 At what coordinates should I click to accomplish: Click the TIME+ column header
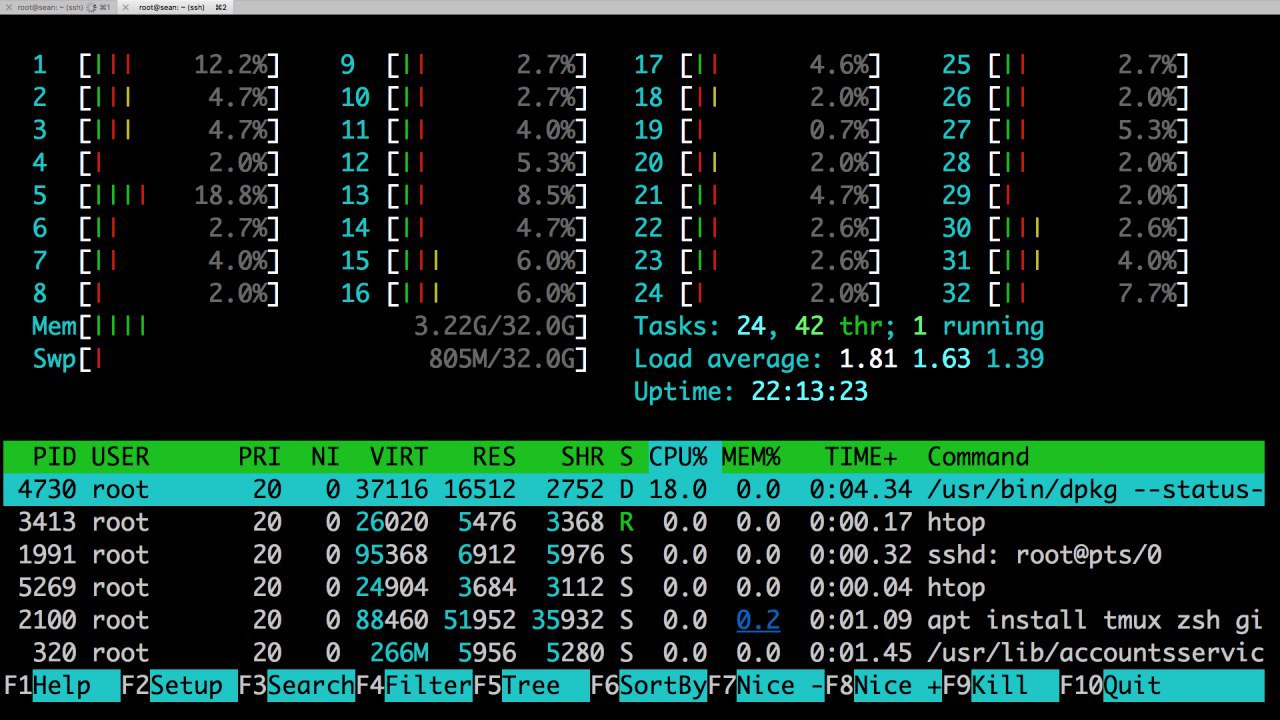(x=861, y=457)
